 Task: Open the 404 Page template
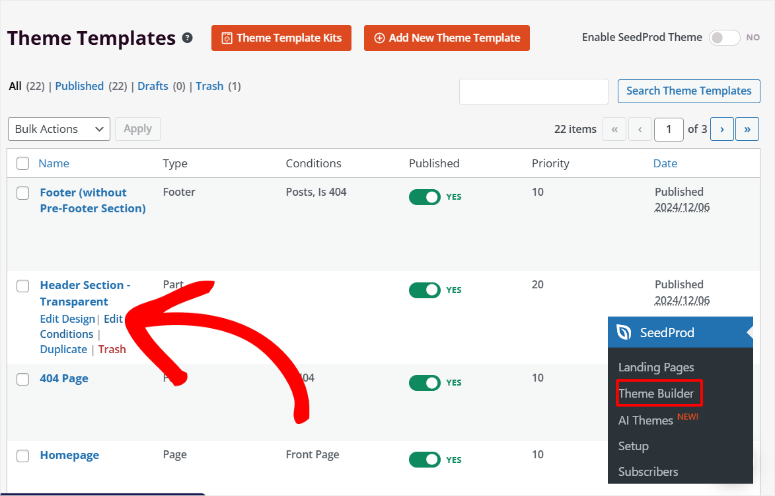tap(64, 378)
